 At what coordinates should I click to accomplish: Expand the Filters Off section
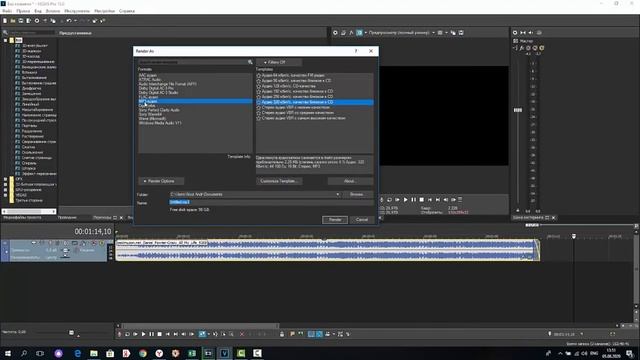pos(279,62)
